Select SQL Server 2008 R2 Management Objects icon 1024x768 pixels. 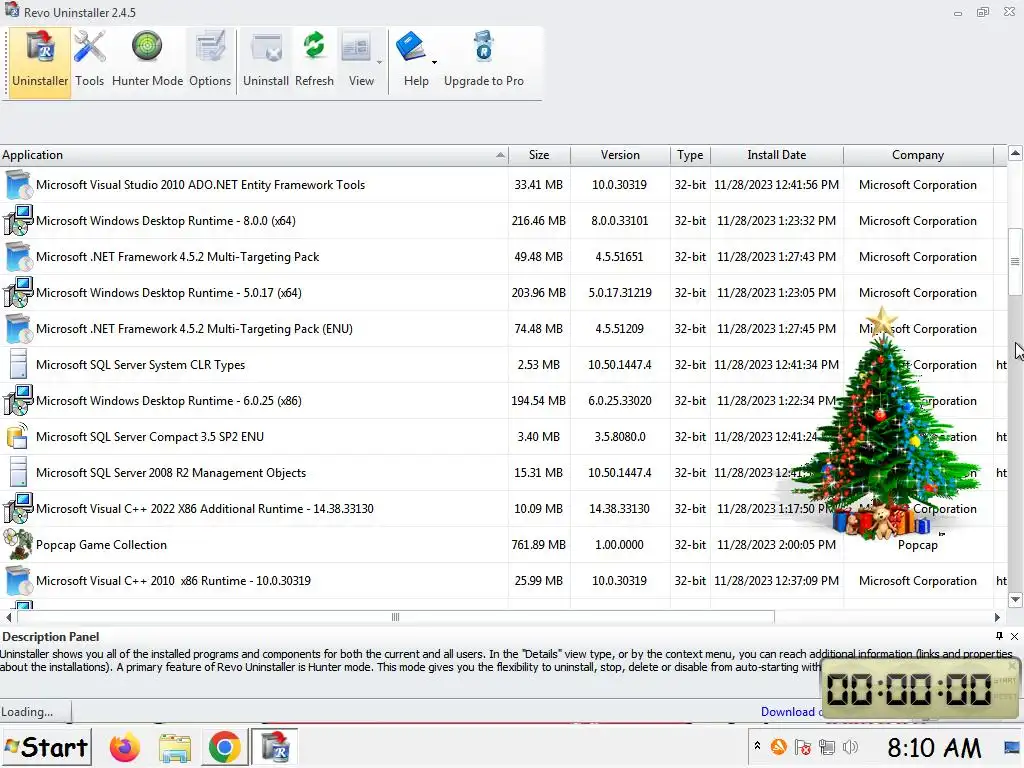point(18,472)
